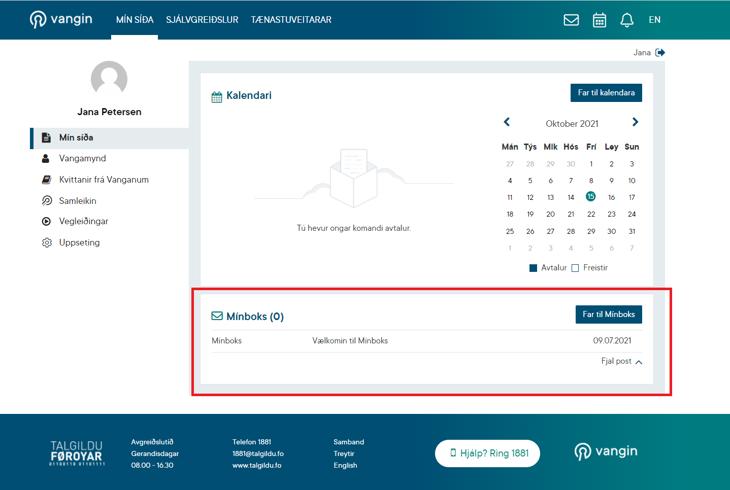Select the MÍN SÍÐA top tab
730x490 pixels.
point(135,20)
